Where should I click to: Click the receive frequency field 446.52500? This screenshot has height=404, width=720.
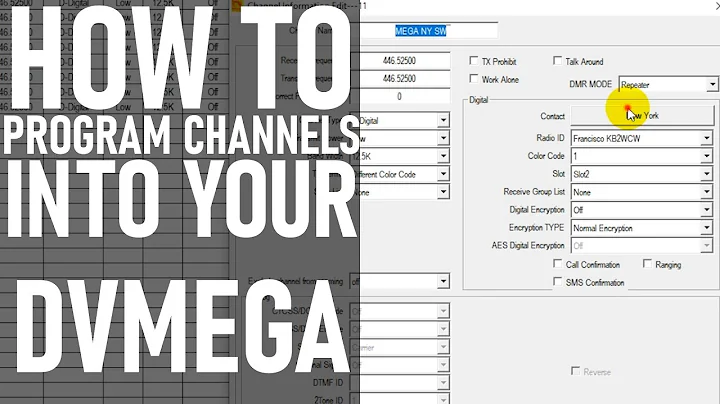(400, 61)
